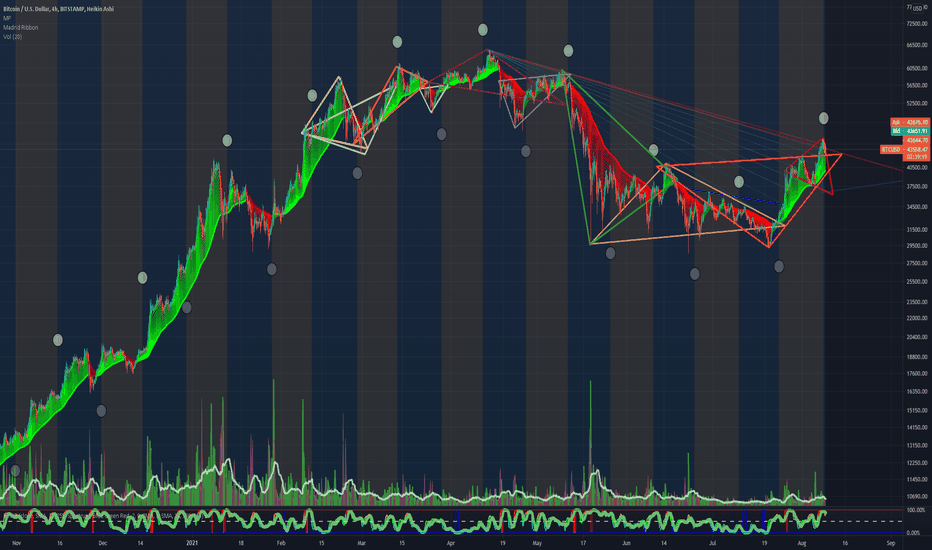Select the Madrid Ribbon indicator legend
The width and height of the screenshot is (932, 550).
[20, 27]
